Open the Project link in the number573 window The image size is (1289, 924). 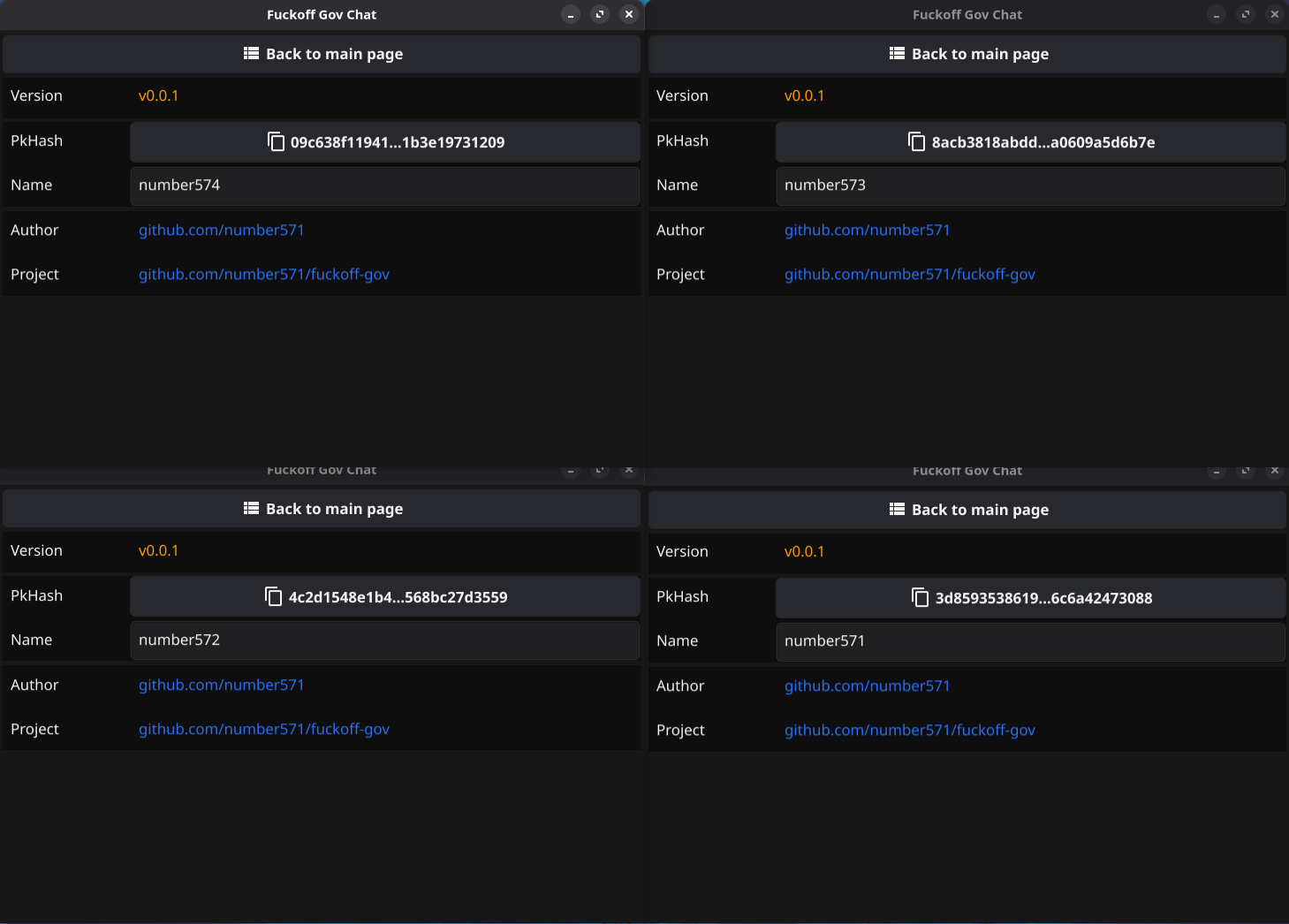tap(909, 275)
